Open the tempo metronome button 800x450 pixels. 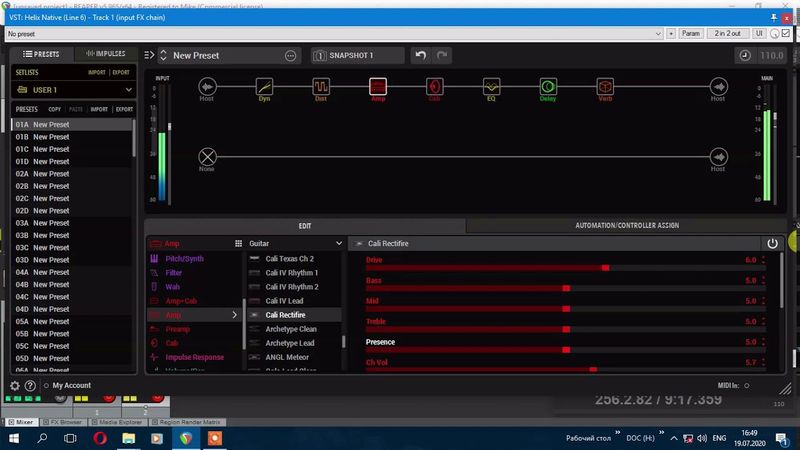click(745, 55)
